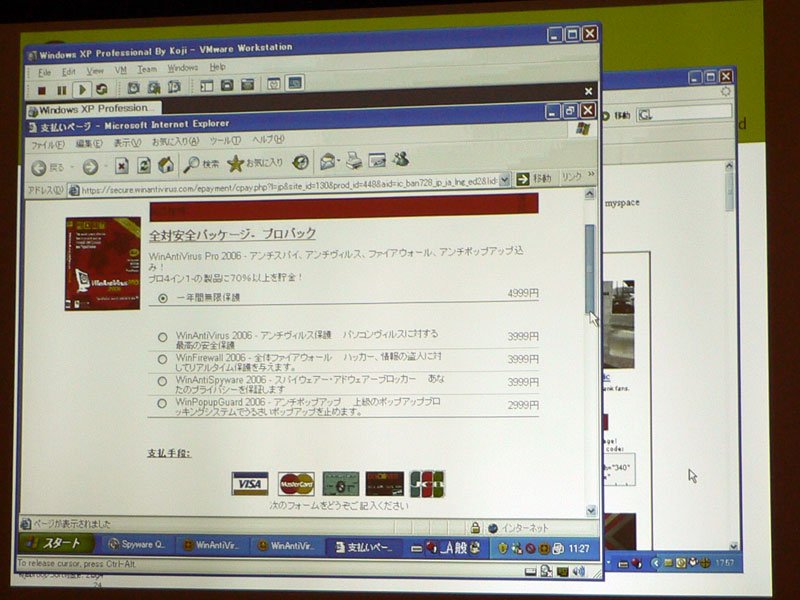This screenshot has height=600, width=800.
Task: Click the myspace text in background window
Action: 622,203
